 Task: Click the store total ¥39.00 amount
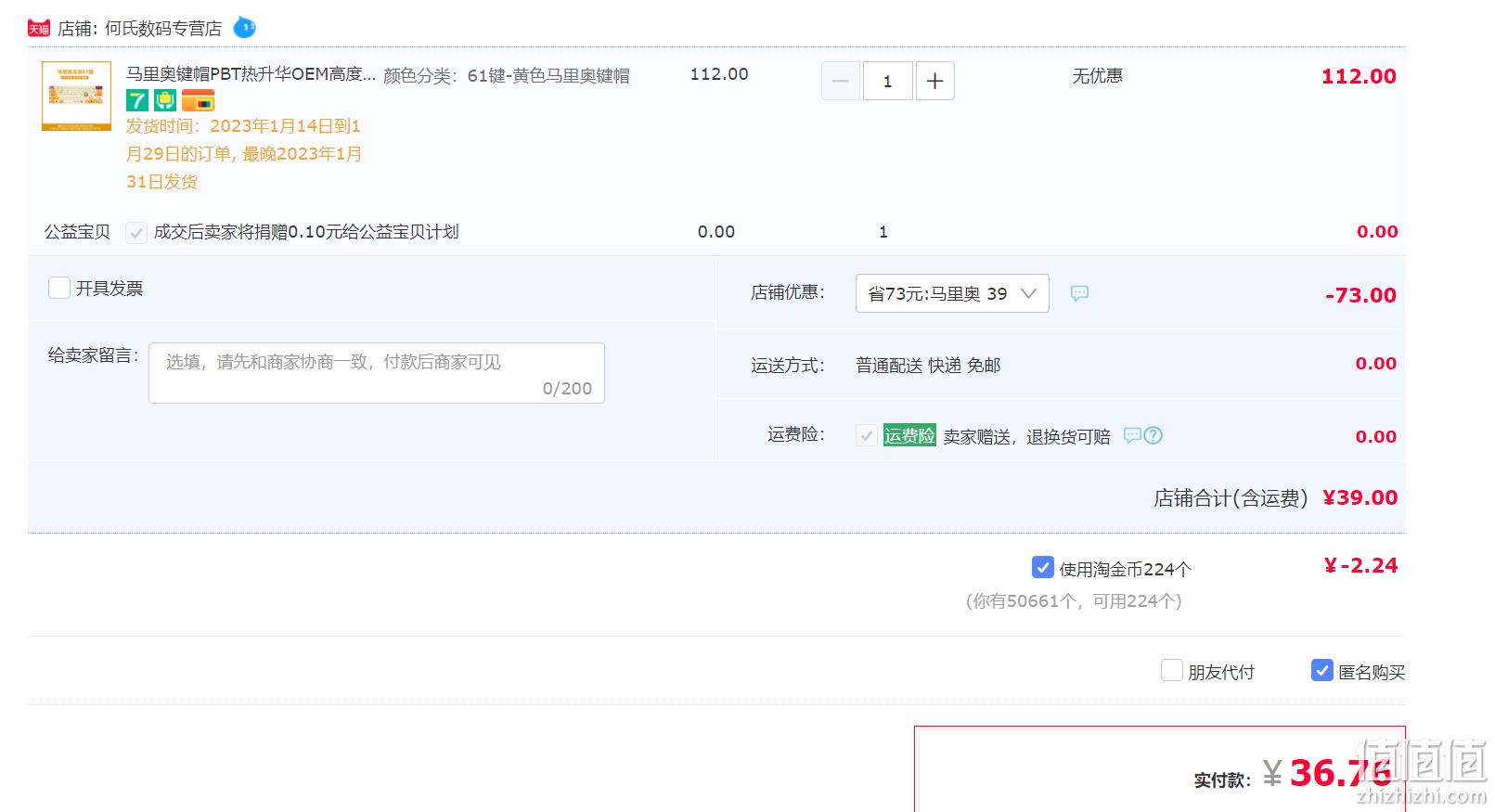[1360, 497]
